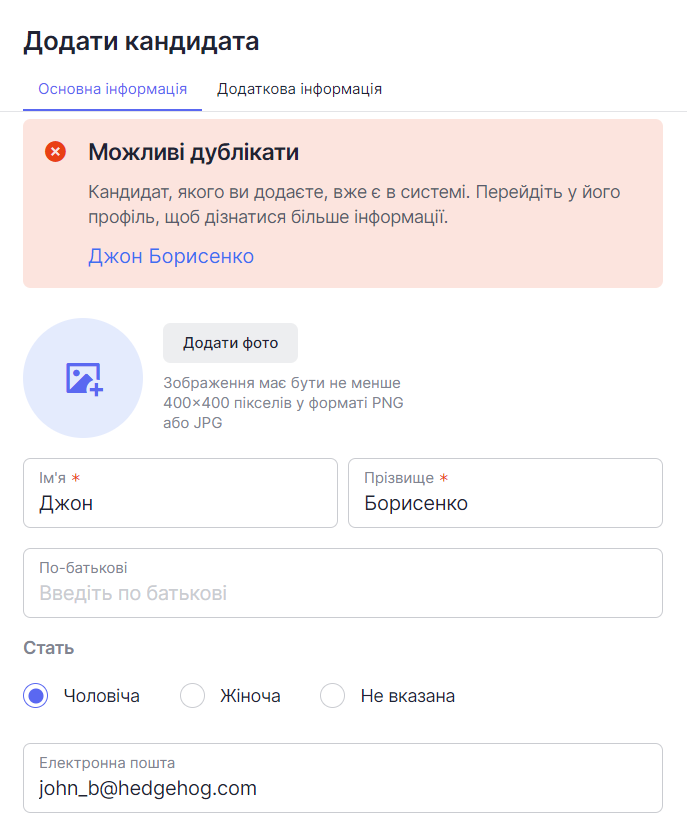The image size is (687, 817).
Task: Click the add-image icon in avatar placeholder
Action: [84, 379]
